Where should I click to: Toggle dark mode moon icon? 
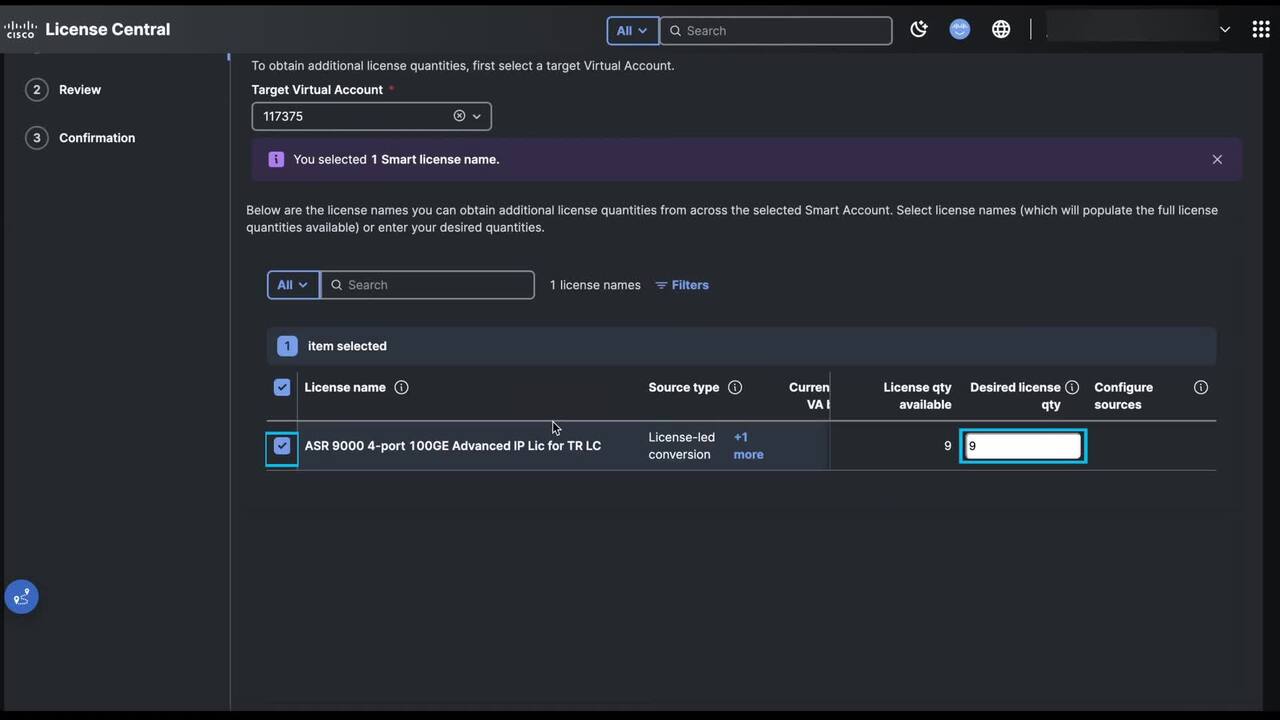tap(919, 30)
